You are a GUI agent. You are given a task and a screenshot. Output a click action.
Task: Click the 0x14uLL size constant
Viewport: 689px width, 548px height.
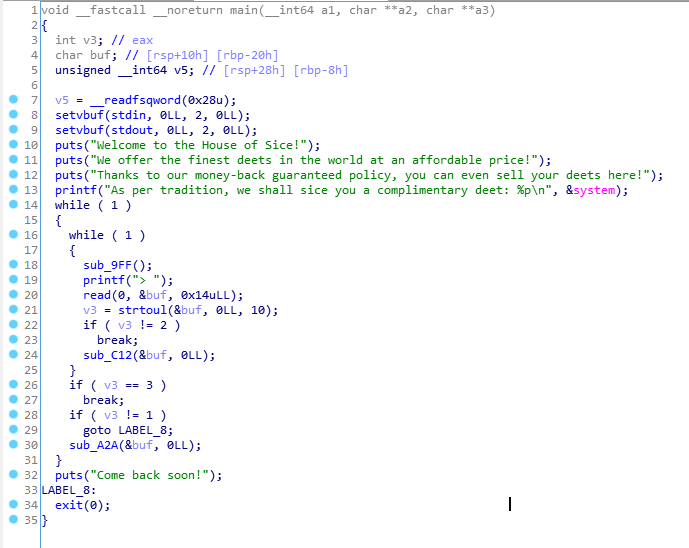tap(209, 295)
